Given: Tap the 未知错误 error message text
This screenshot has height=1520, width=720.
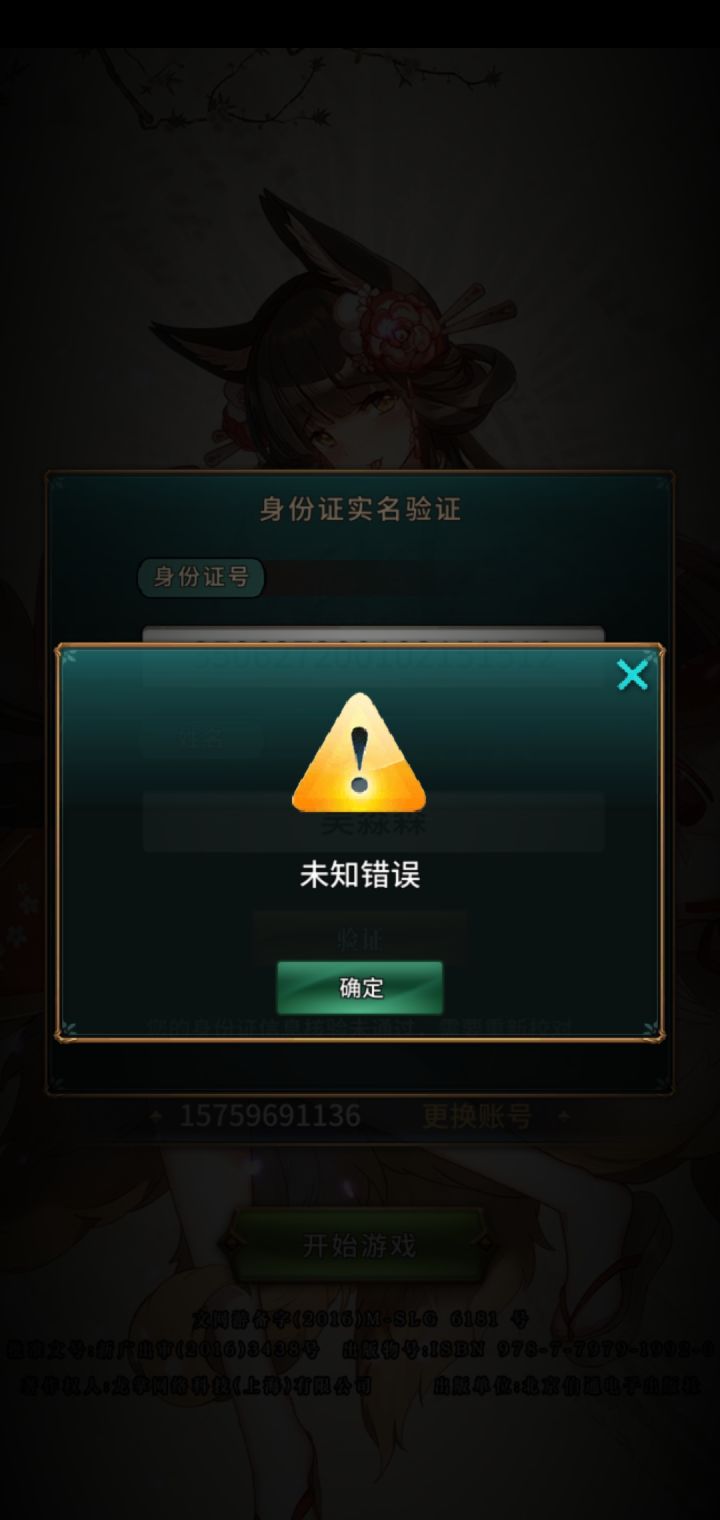Looking at the screenshot, I should click(x=360, y=875).
